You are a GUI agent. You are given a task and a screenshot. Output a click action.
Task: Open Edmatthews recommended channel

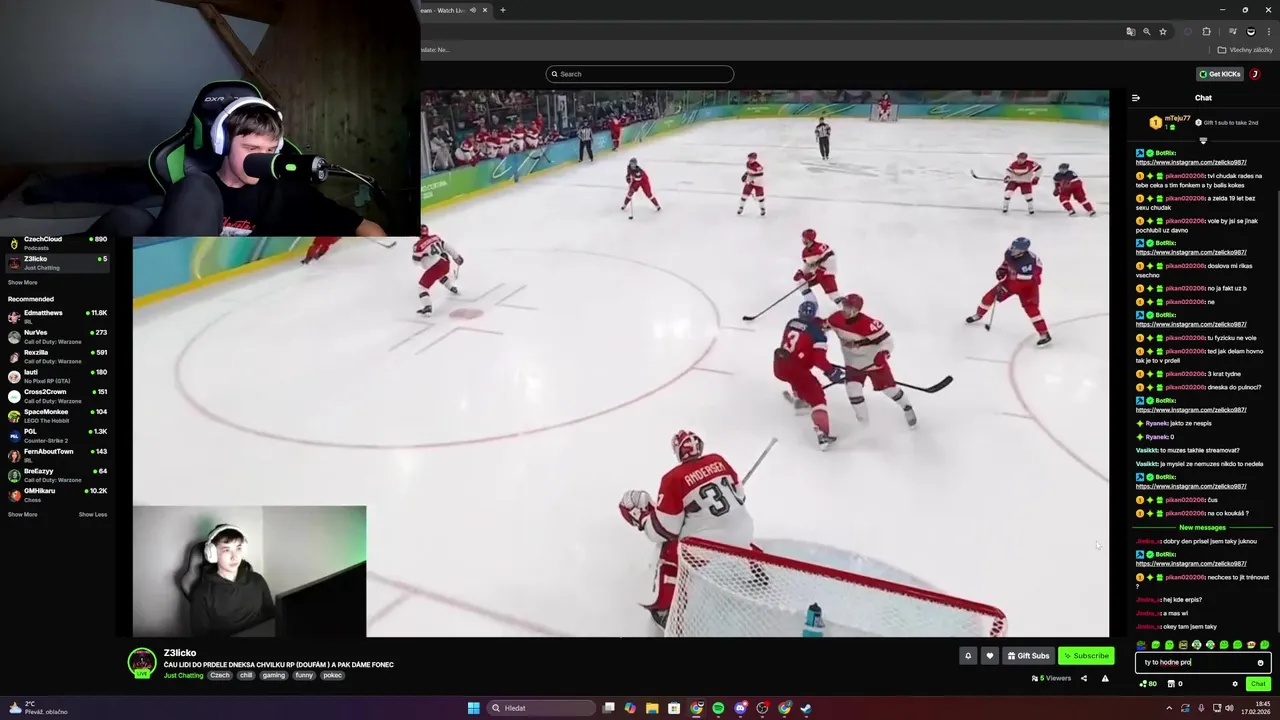click(x=58, y=316)
